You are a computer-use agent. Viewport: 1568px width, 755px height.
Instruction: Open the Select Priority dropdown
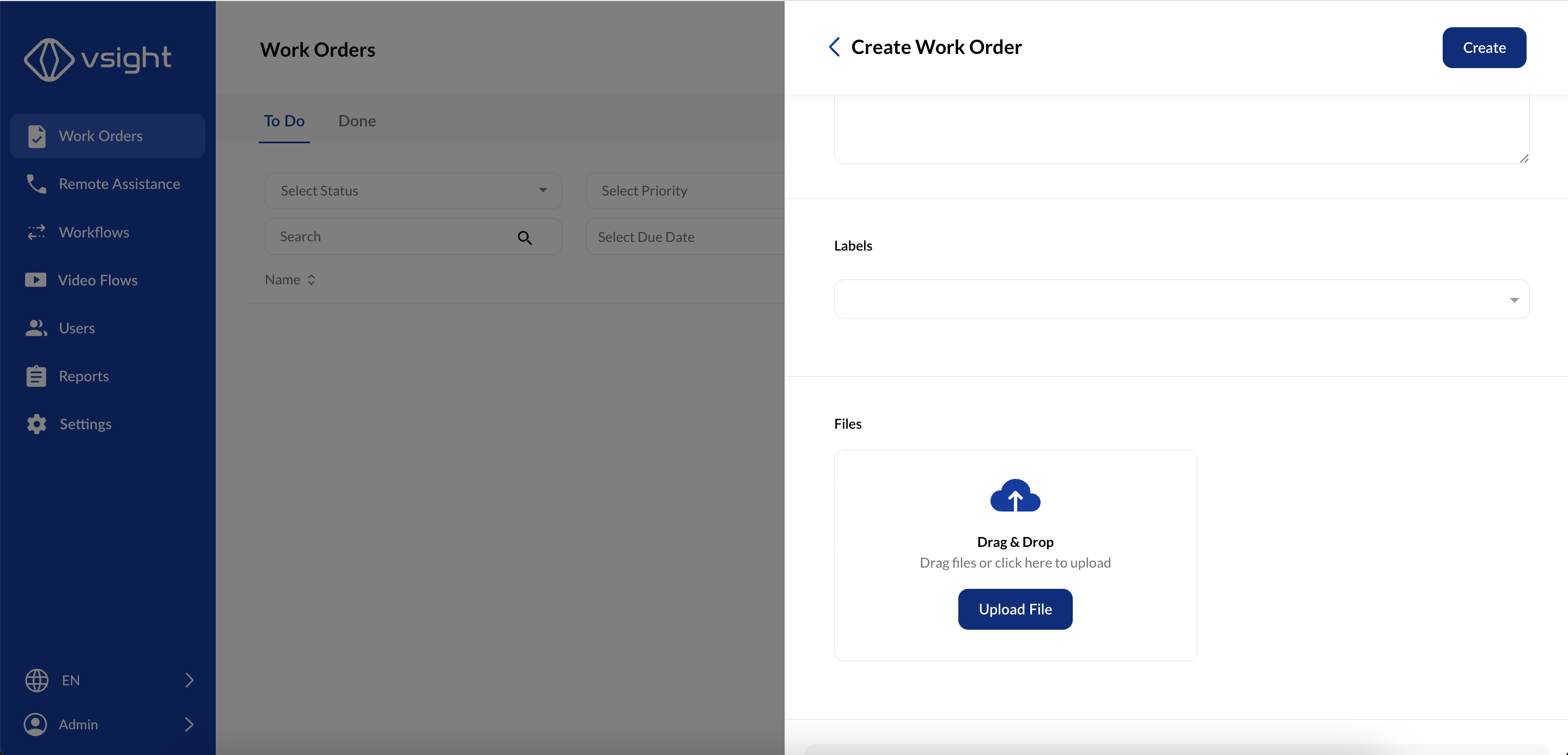685,191
